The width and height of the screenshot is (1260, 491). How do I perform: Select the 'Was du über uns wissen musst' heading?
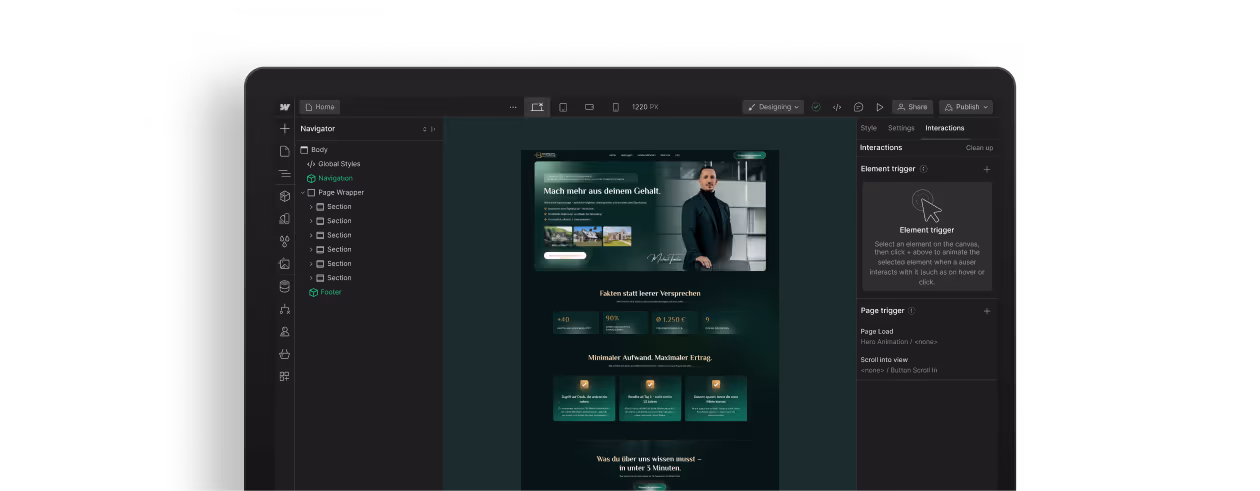[649, 463]
